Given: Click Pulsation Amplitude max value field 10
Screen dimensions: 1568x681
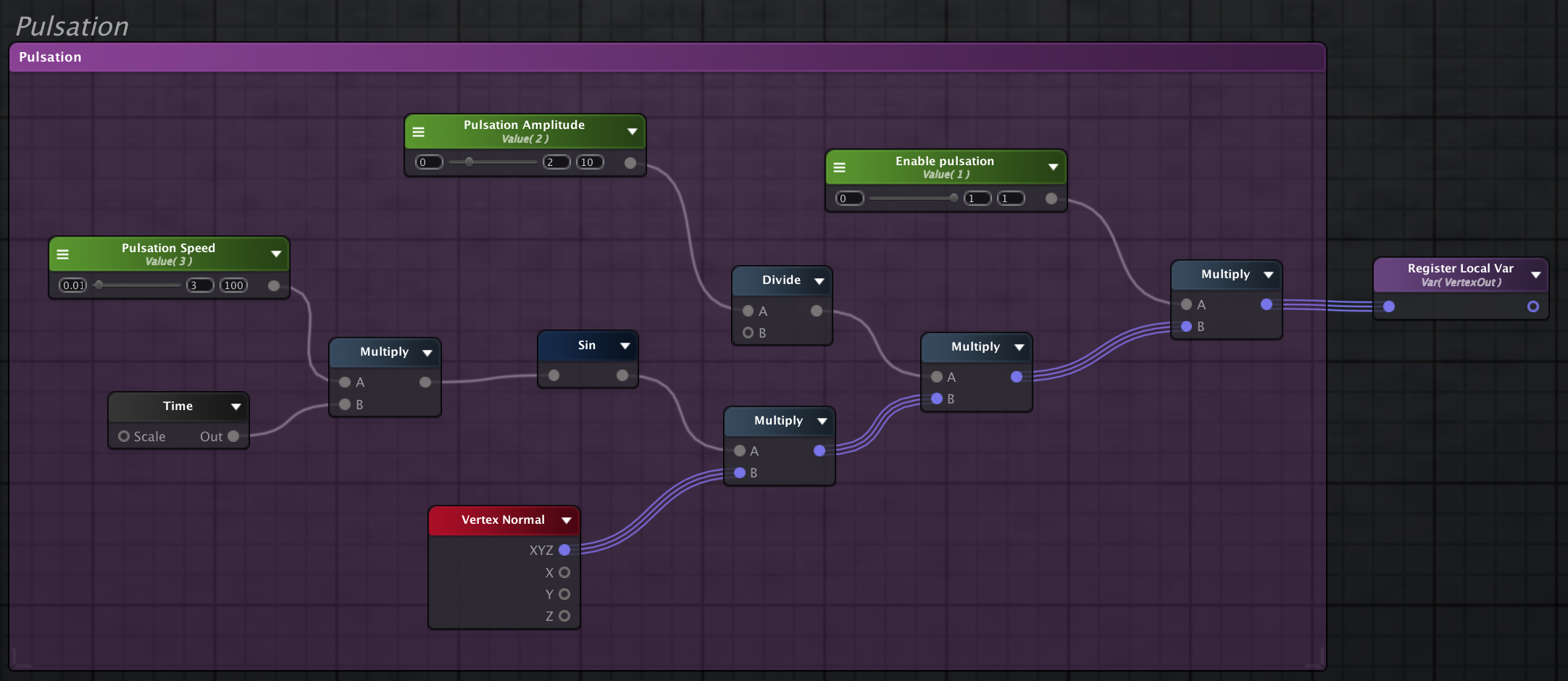Looking at the screenshot, I should point(590,162).
